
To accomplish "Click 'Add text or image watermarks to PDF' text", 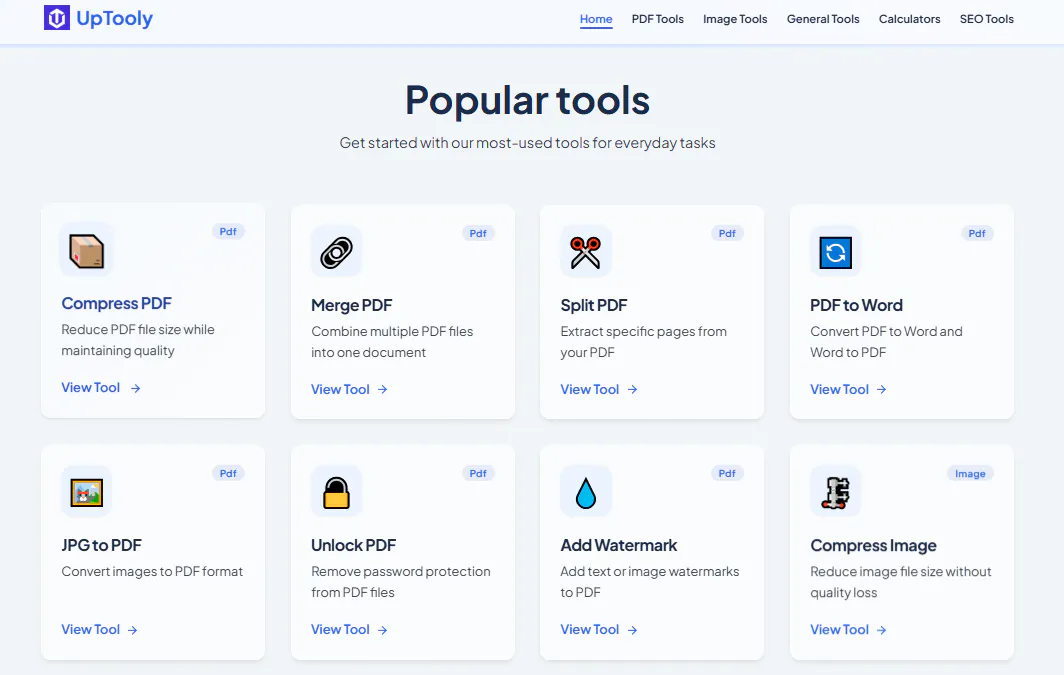I will tap(649, 582).
